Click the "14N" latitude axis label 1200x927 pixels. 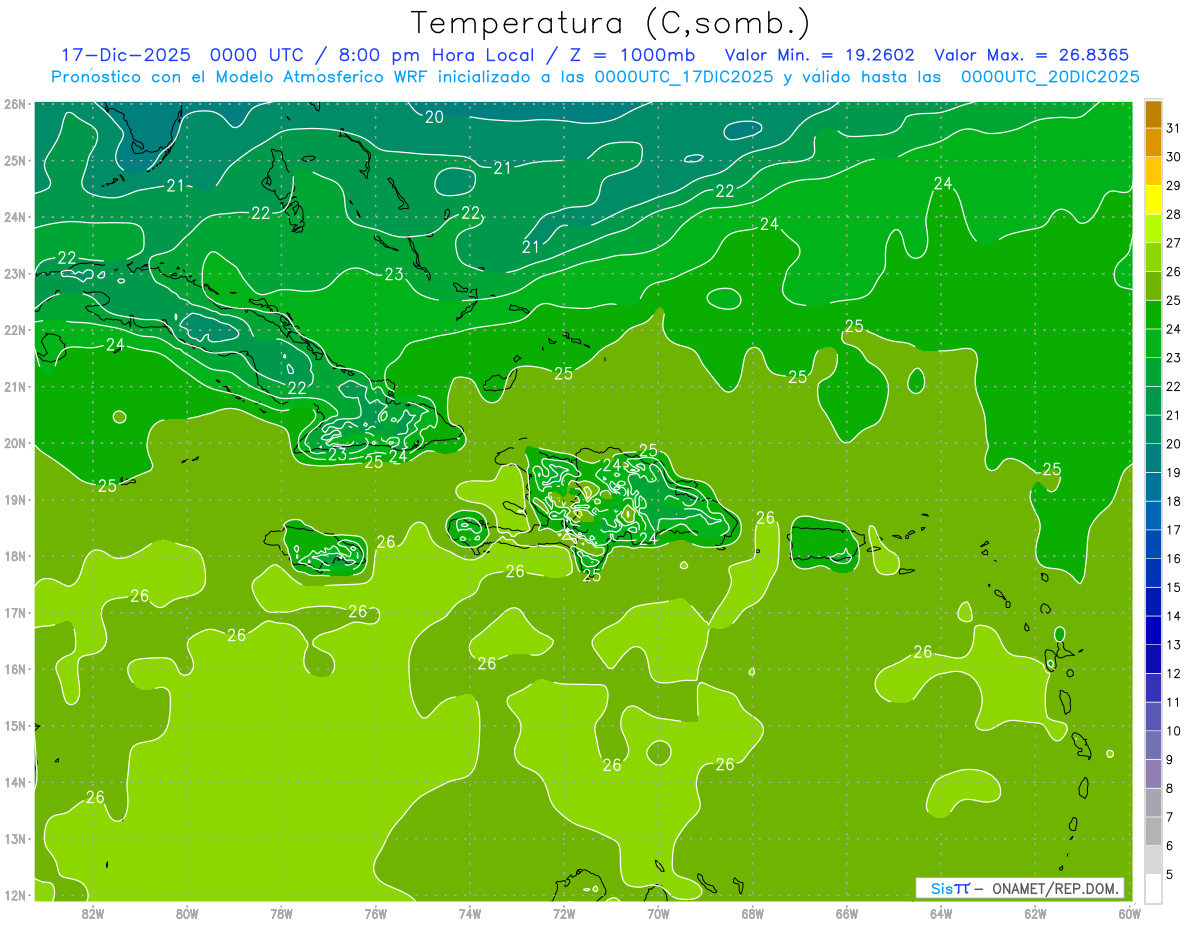(15, 782)
